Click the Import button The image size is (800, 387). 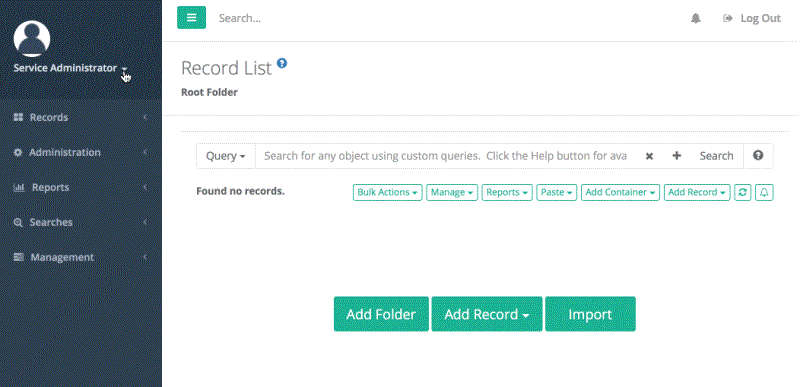(590, 314)
